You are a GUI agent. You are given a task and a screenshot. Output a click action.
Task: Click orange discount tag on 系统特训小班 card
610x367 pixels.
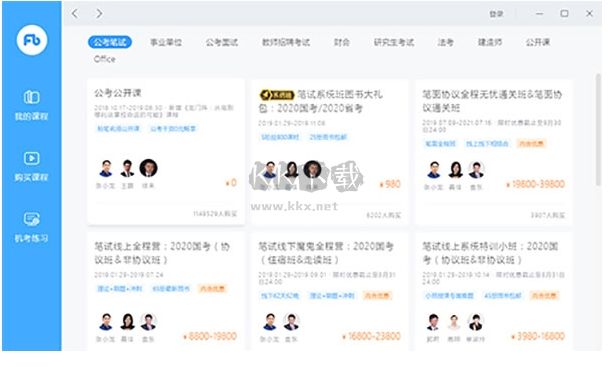tap(543, 295)
